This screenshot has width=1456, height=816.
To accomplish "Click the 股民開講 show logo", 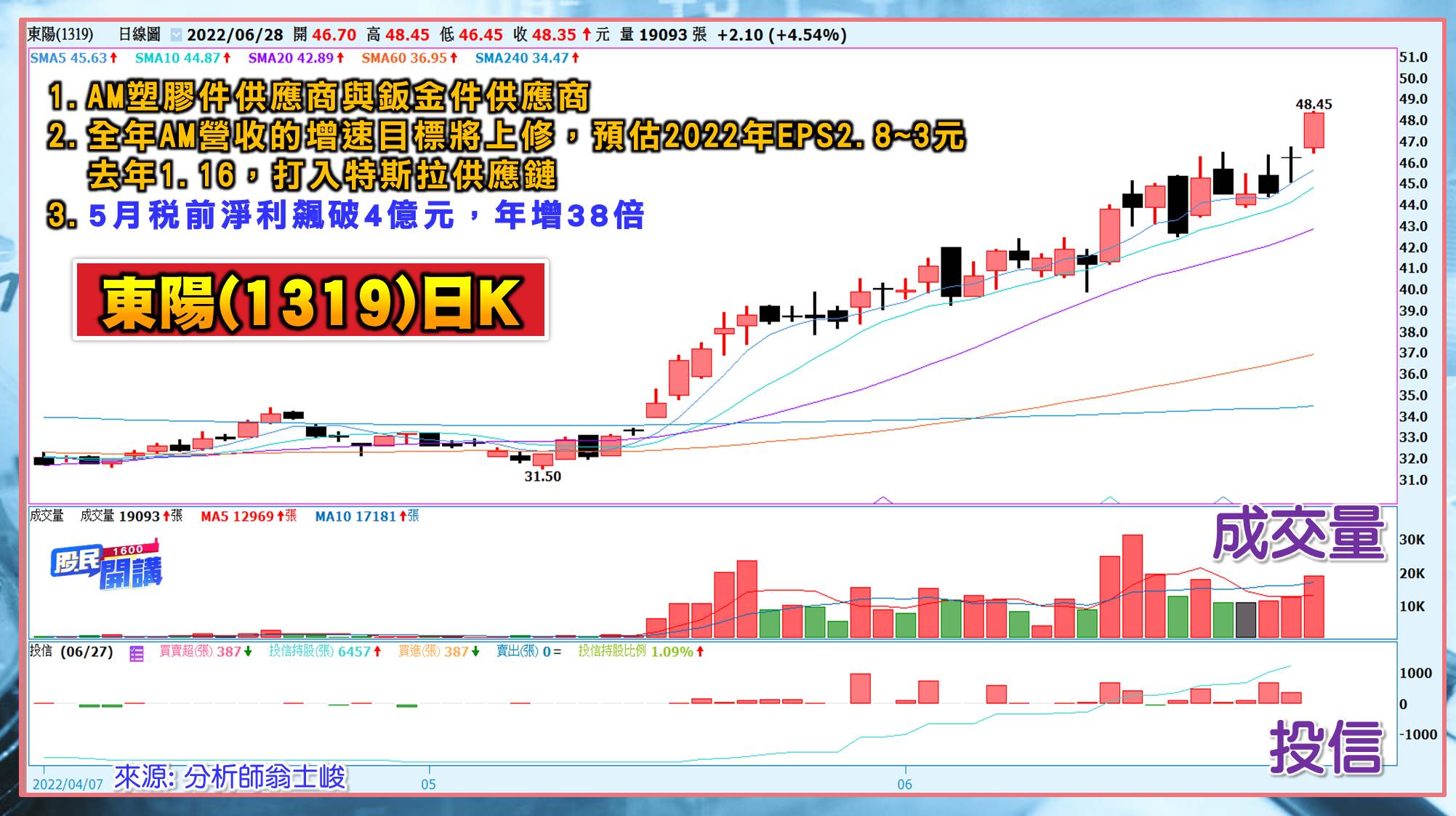I will point(107,565).
